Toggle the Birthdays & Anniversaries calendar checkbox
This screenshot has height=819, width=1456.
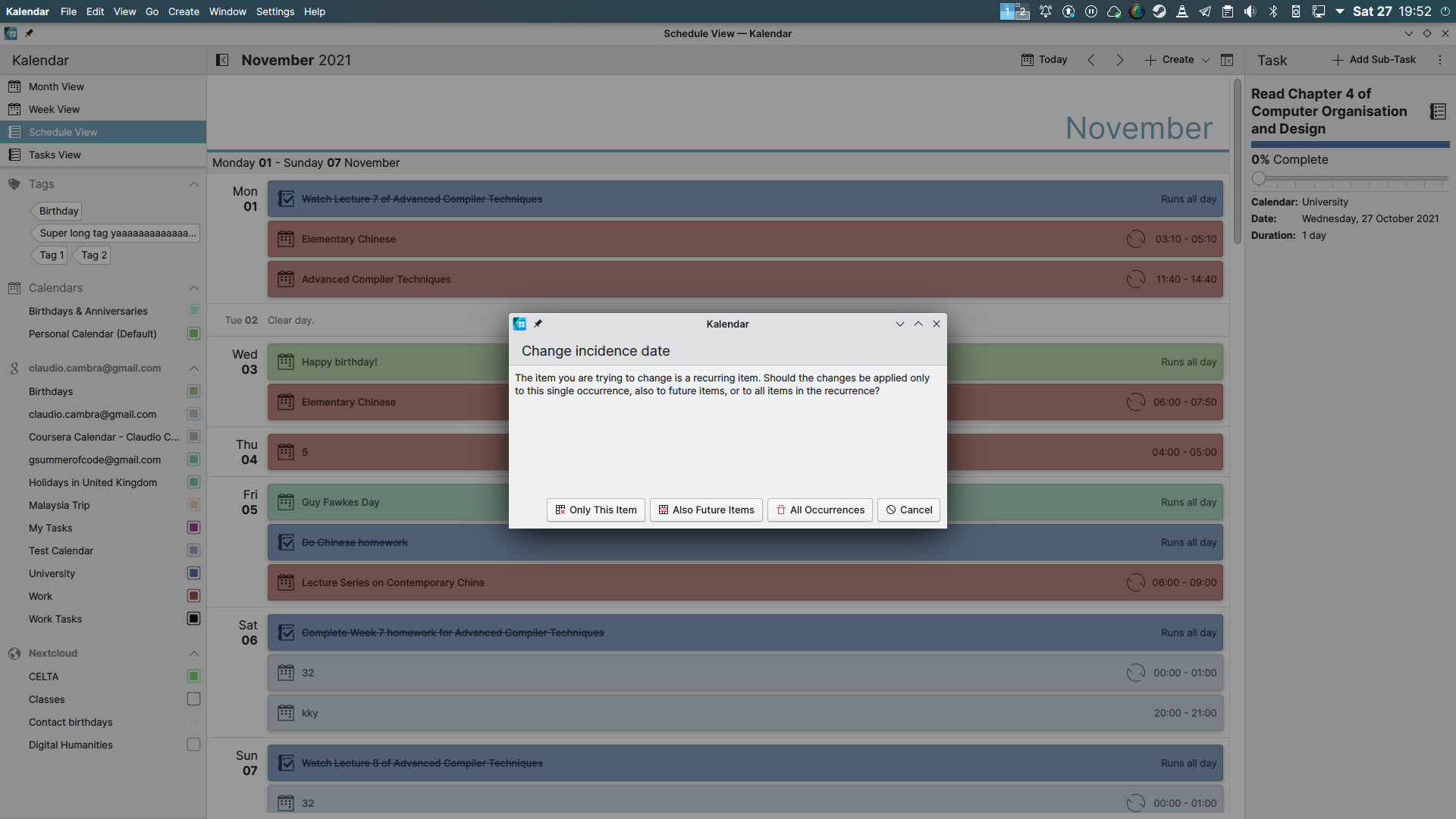[x=193, y=311]
